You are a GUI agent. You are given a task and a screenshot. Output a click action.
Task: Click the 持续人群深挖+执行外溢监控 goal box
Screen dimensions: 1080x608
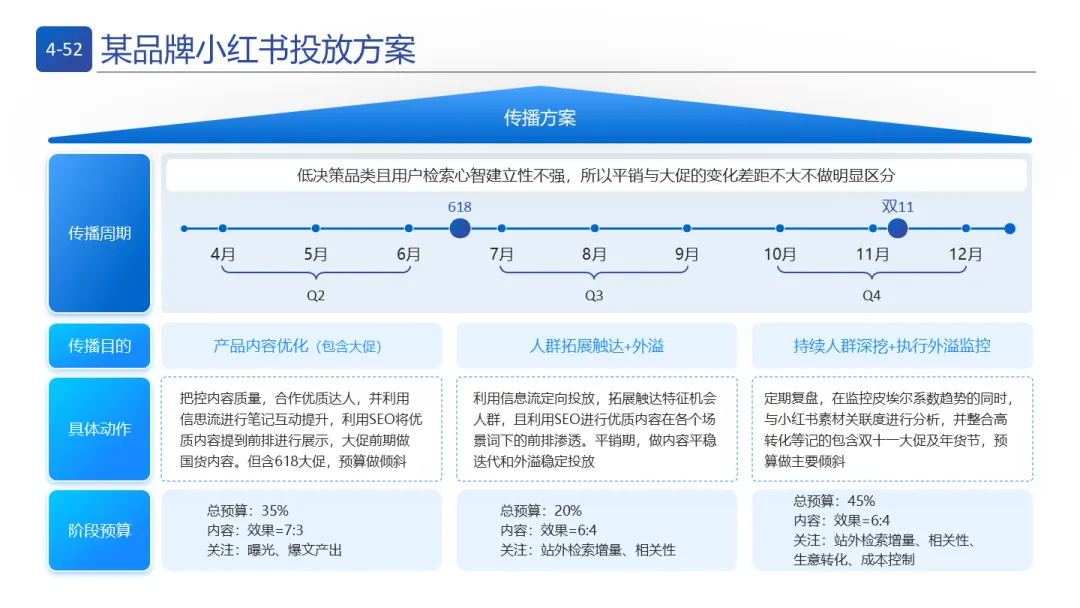pyautogui.click(x=891, y=345)
